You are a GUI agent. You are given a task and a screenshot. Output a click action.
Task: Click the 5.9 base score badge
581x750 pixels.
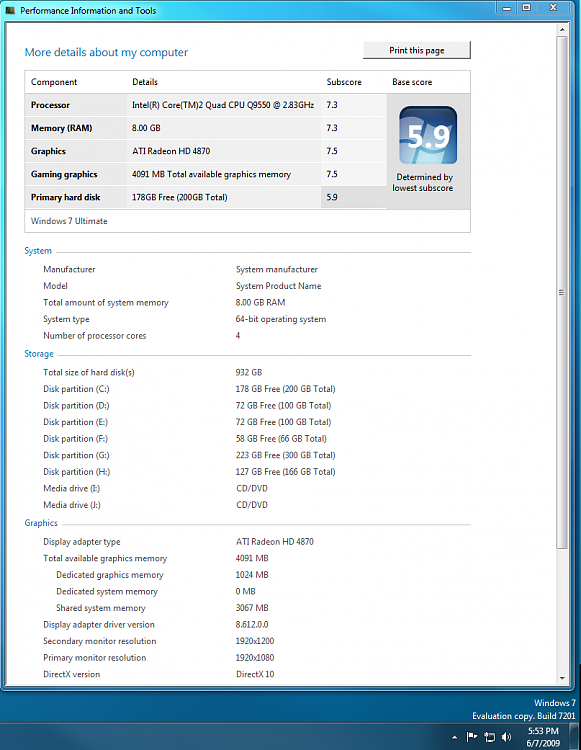point(428,135)
